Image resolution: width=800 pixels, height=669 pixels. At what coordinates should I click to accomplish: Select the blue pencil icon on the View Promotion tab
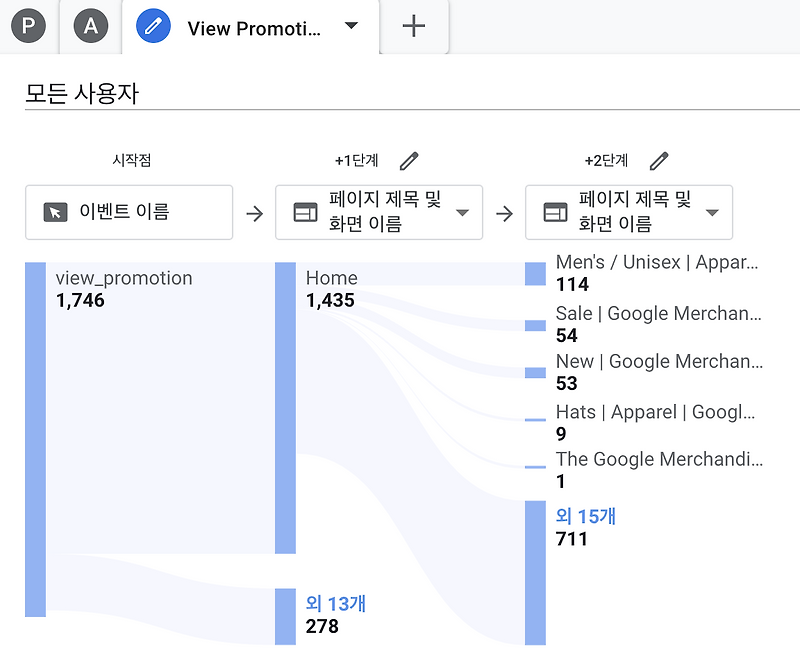[x=153, y=26]
